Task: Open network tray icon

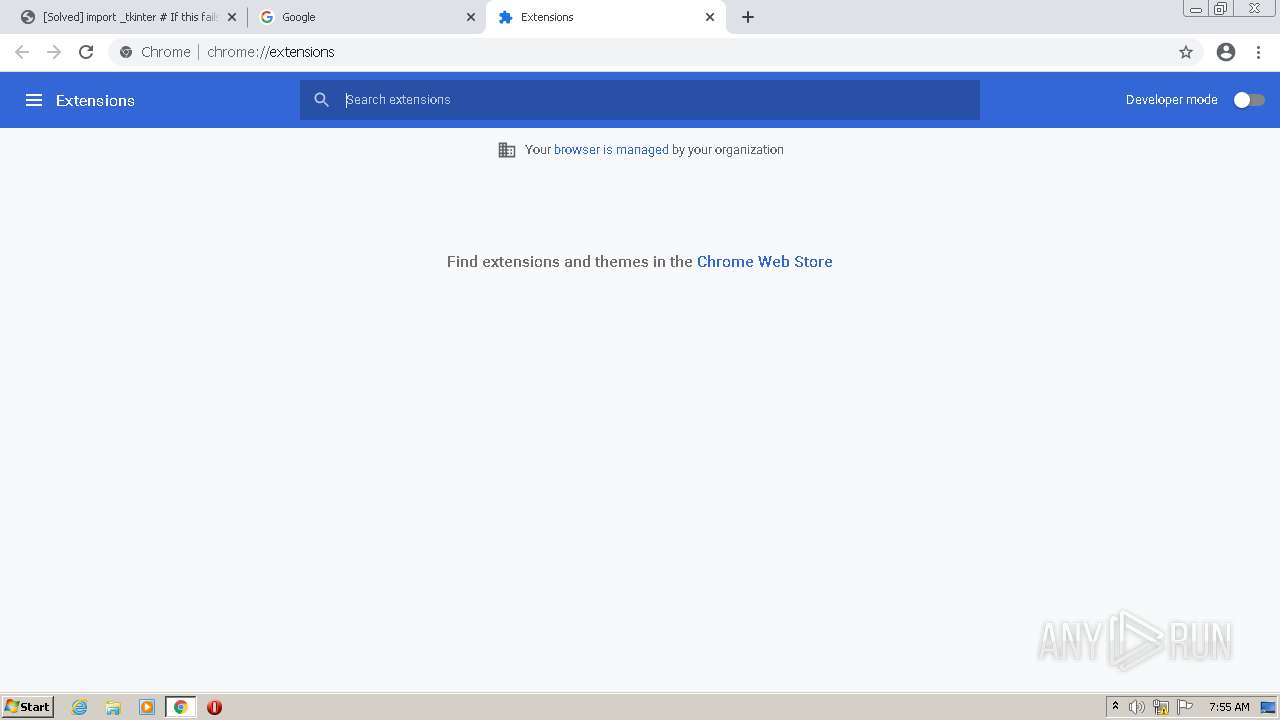Action: click(1161, 707)
